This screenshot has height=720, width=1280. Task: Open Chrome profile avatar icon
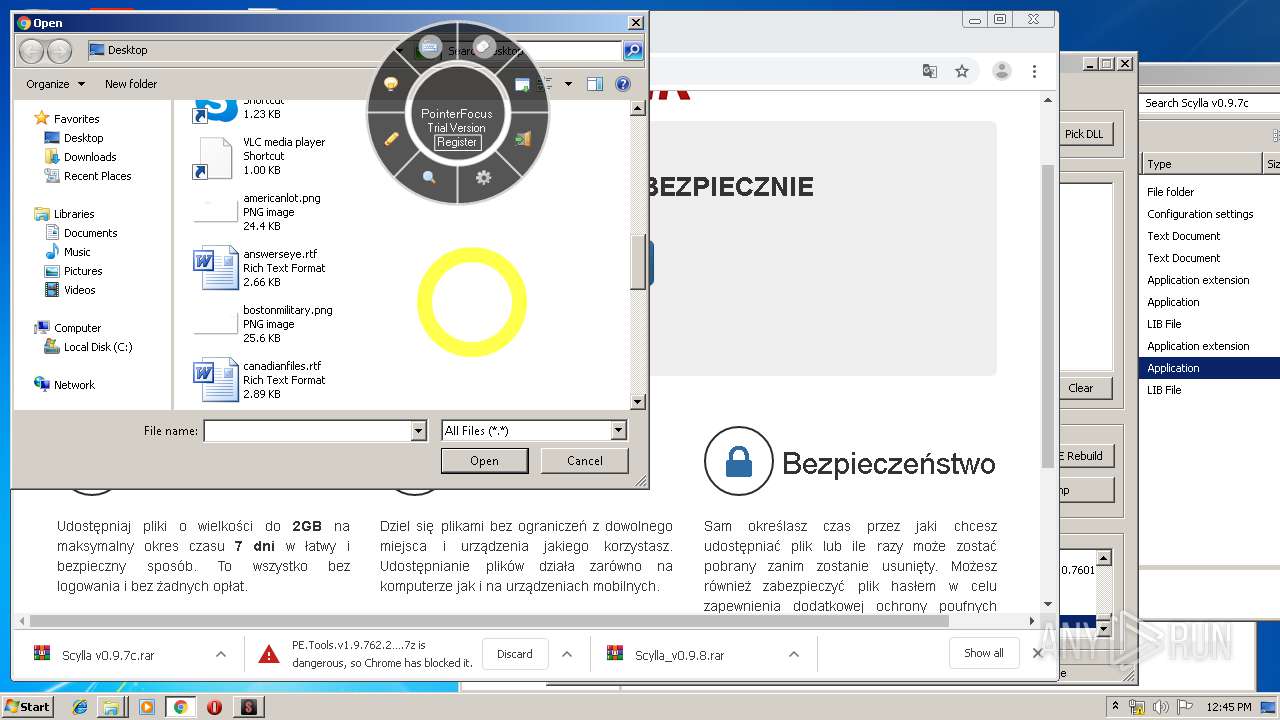[x=1001, y=71]
